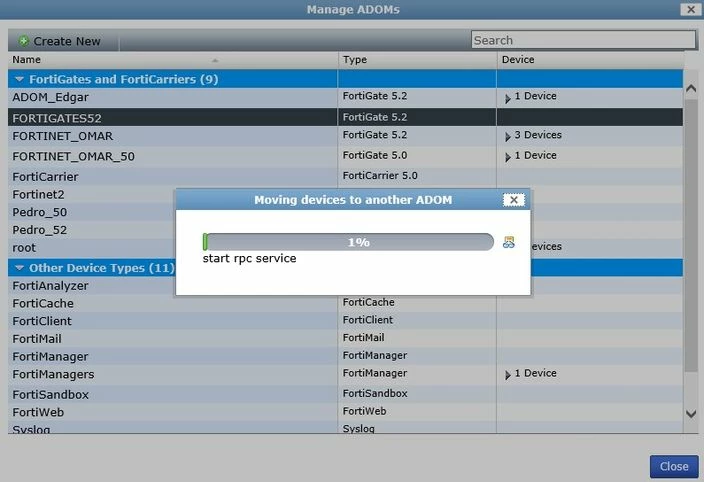Select the root ADOM
The width and height of the screenshot is (704, 482).
pyautogui.click(x=24, y=248)
